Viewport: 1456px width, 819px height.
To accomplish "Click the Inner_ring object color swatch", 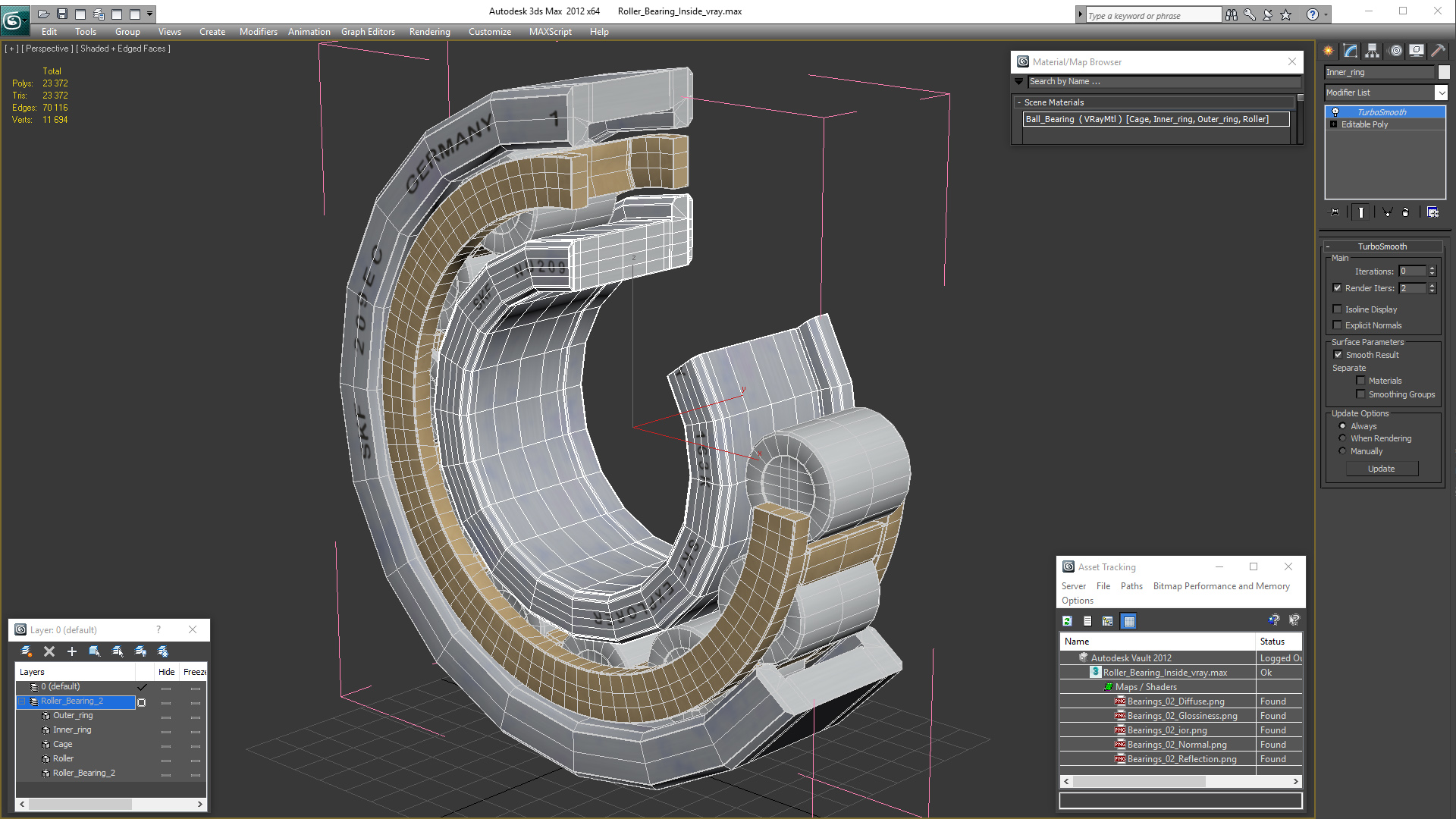I will (x=1444, y=72).
